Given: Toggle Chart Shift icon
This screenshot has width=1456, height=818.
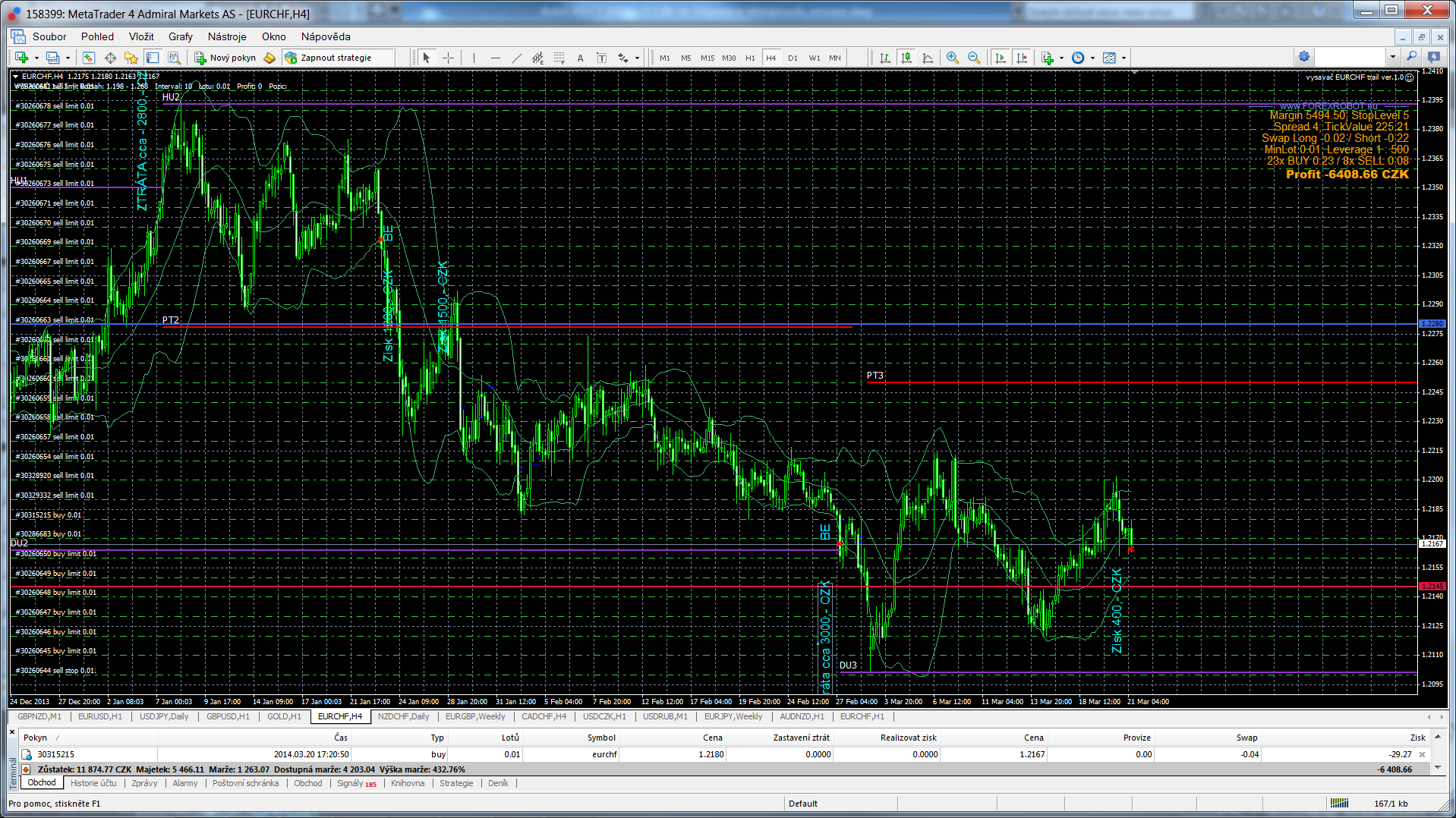Looking at the screenshot, I should pyautogui.click(x=1022, y=58).
